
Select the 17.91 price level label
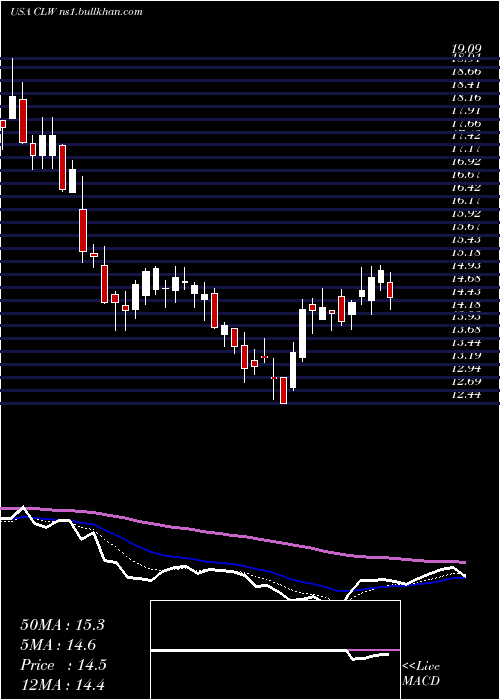tap(466, 110)
